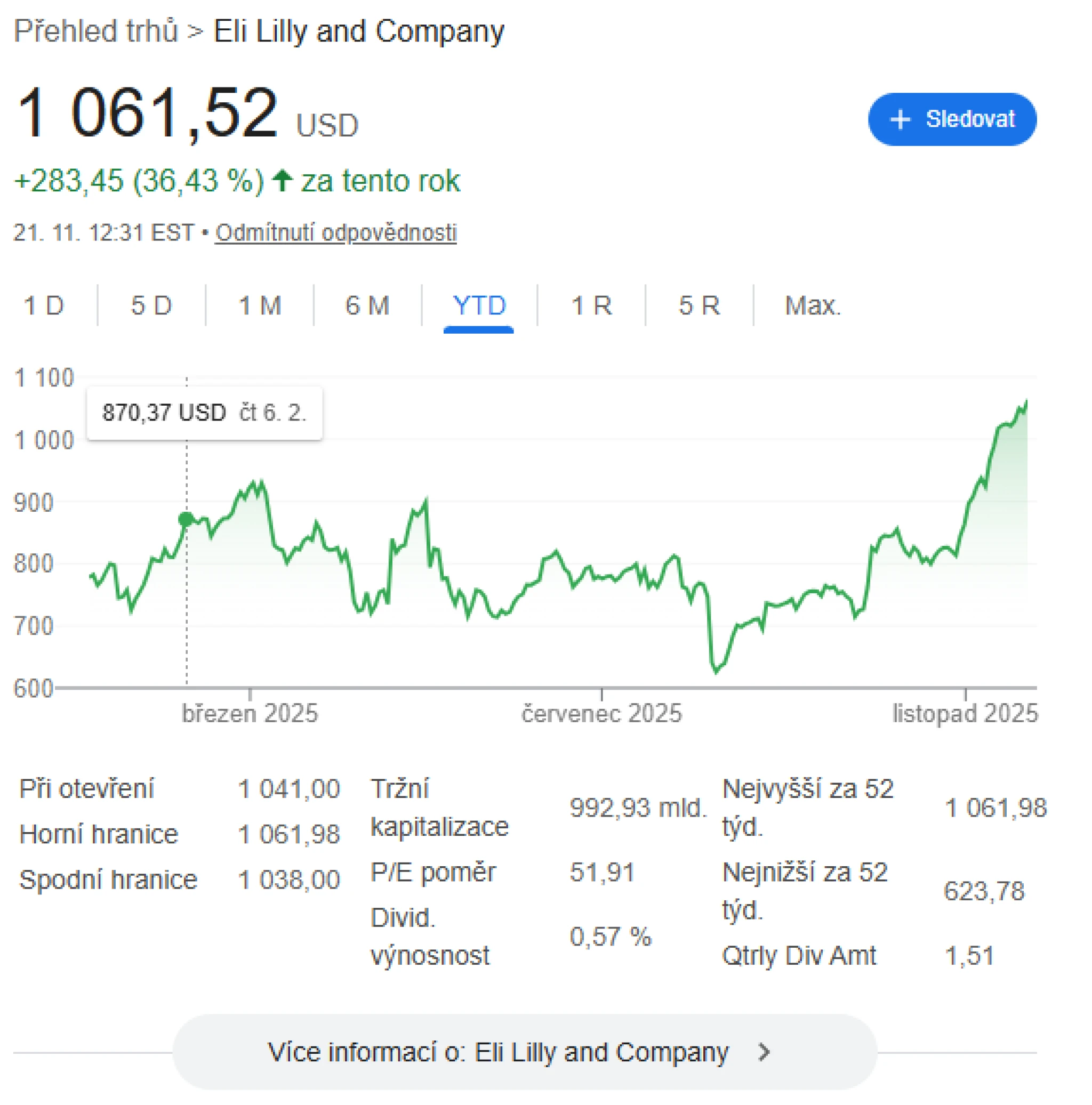Click the chevron arrow beside Více informací
1092x1105 pixels.
pos(764,1051)
